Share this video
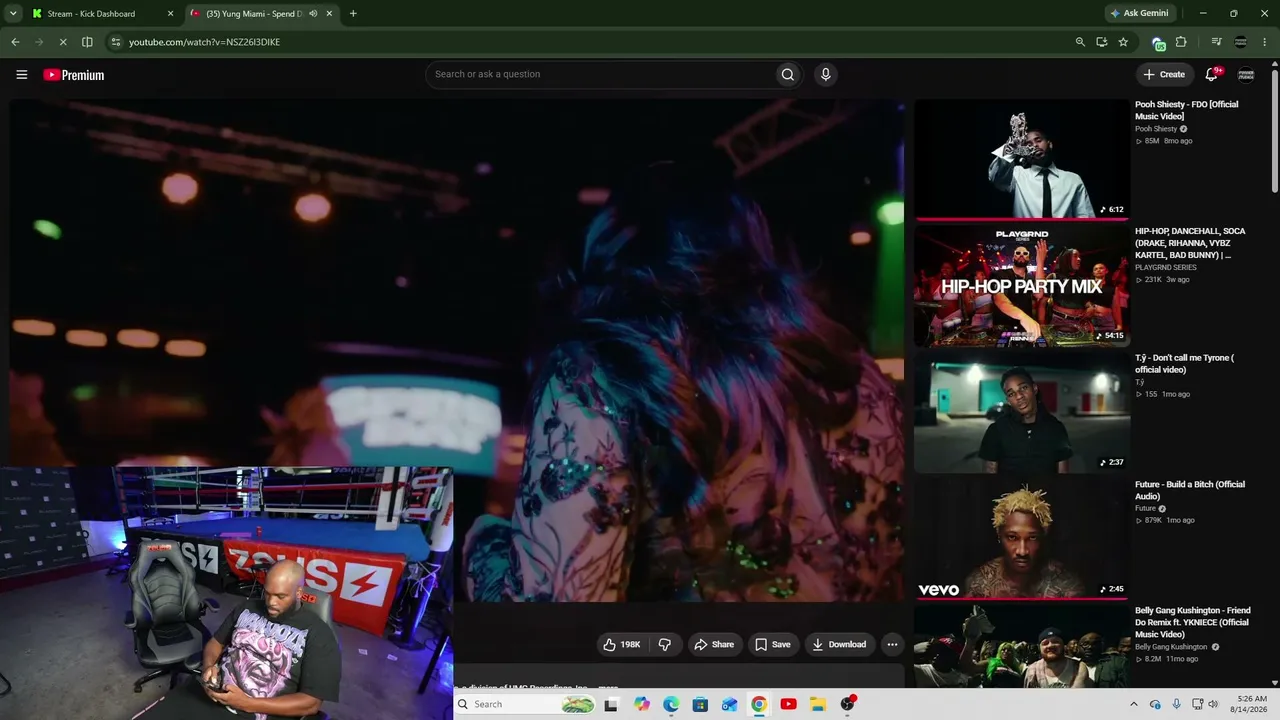 coord(714,645)
